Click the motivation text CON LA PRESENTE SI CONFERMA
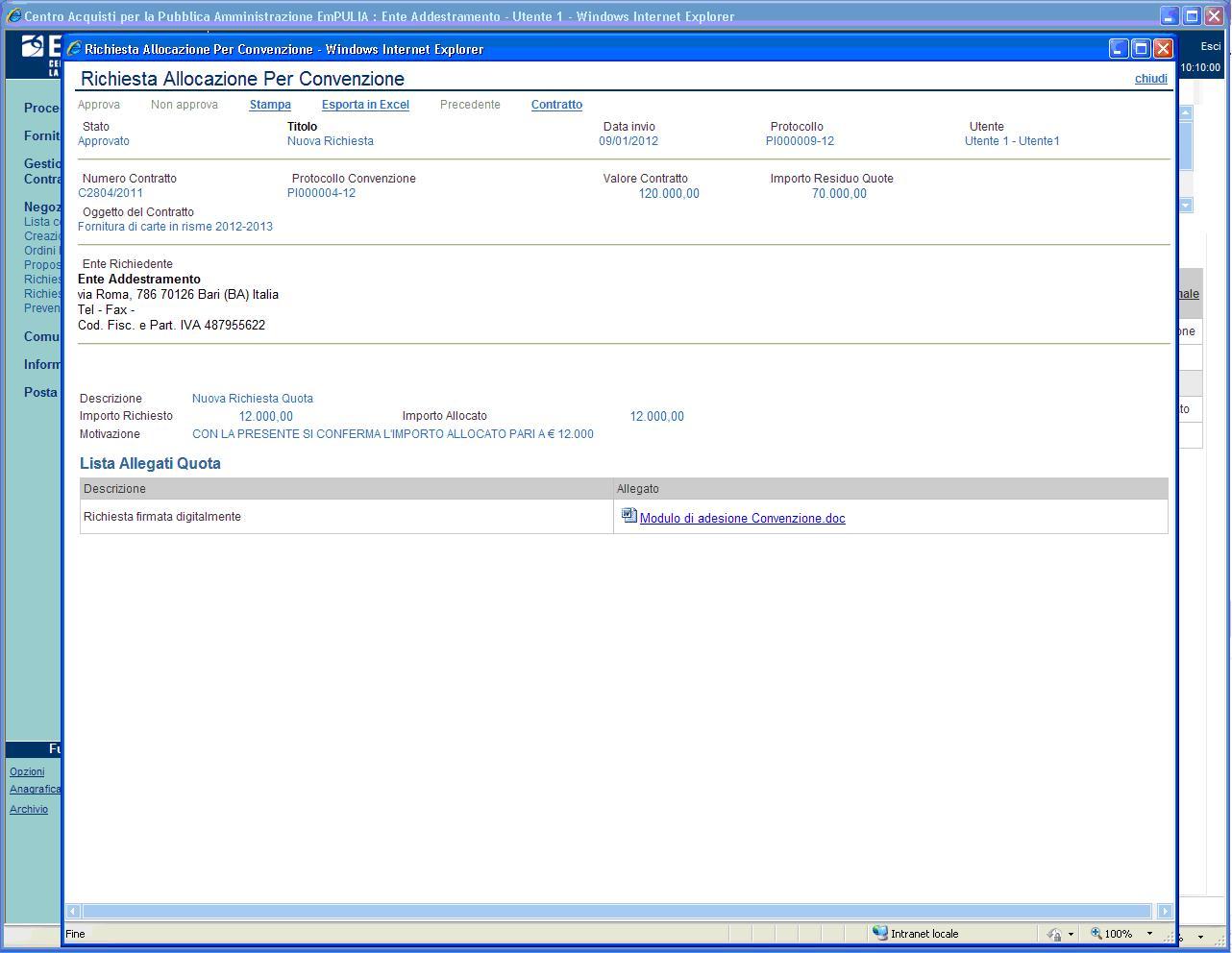The height and width of the screenshot is (953, 1232). point(393,434)
